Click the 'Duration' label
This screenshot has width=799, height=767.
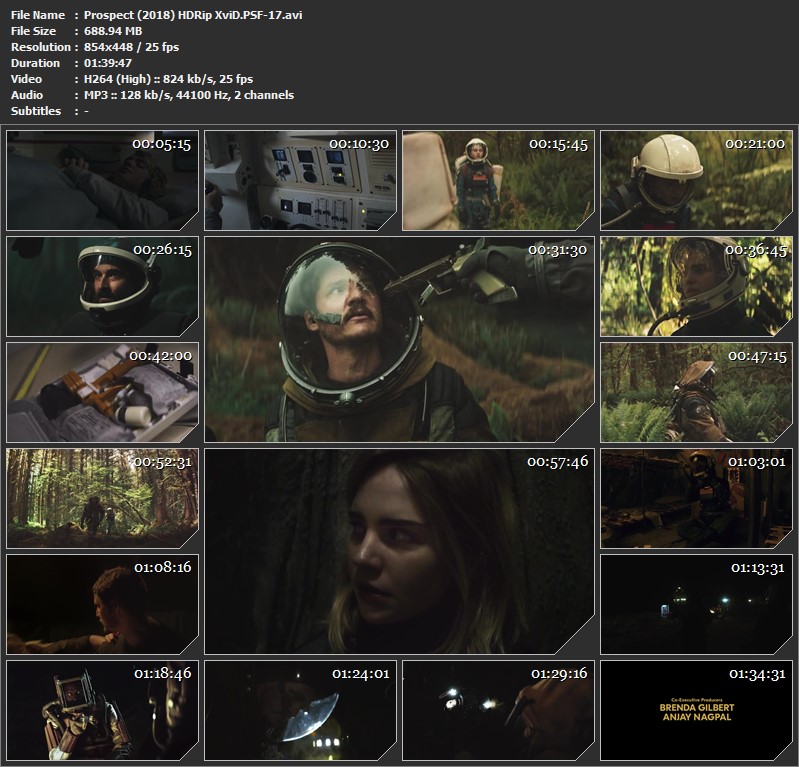coord(35,63)
